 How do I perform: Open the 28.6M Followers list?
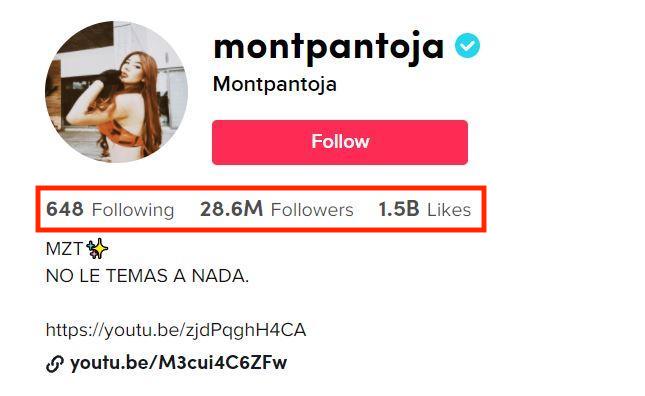[x=277, y=209]
